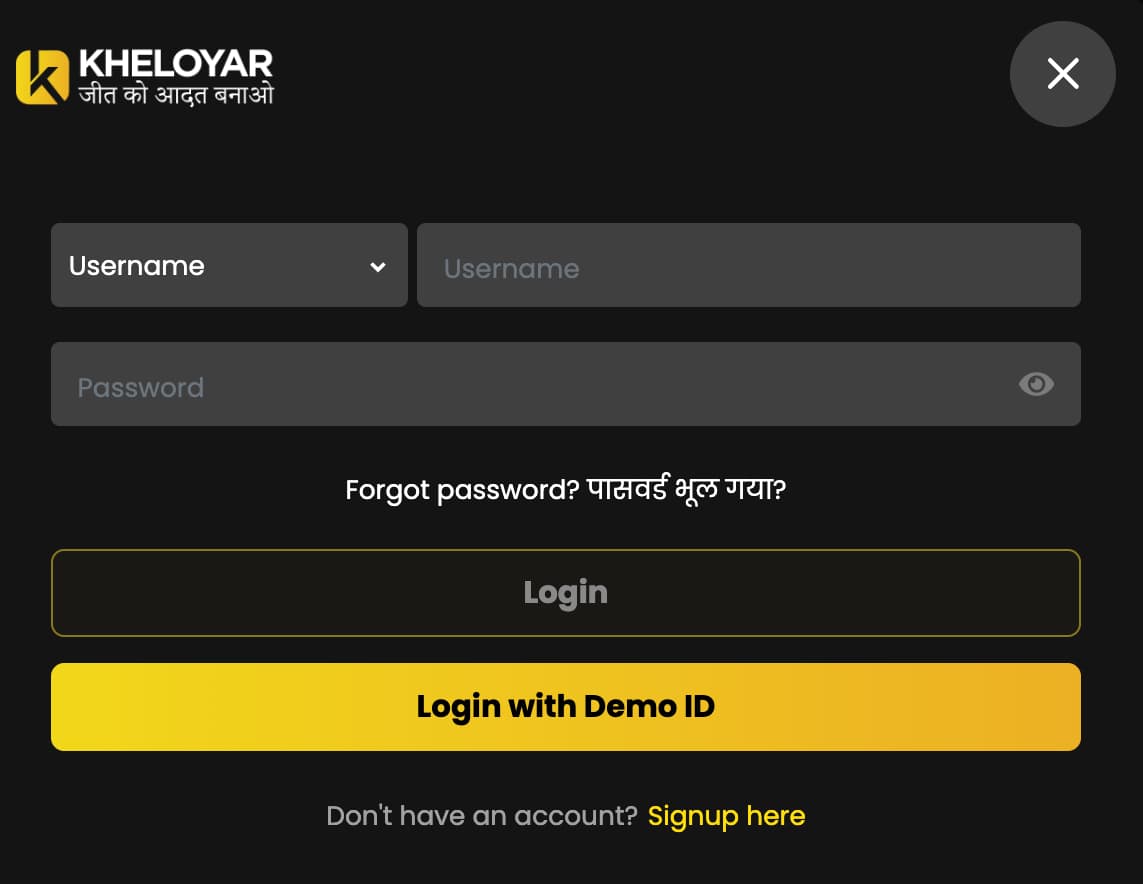Click the selected Username label in the dropdown
The height and width of the screenshot is (884, 1143).
(x=137, y=266)
